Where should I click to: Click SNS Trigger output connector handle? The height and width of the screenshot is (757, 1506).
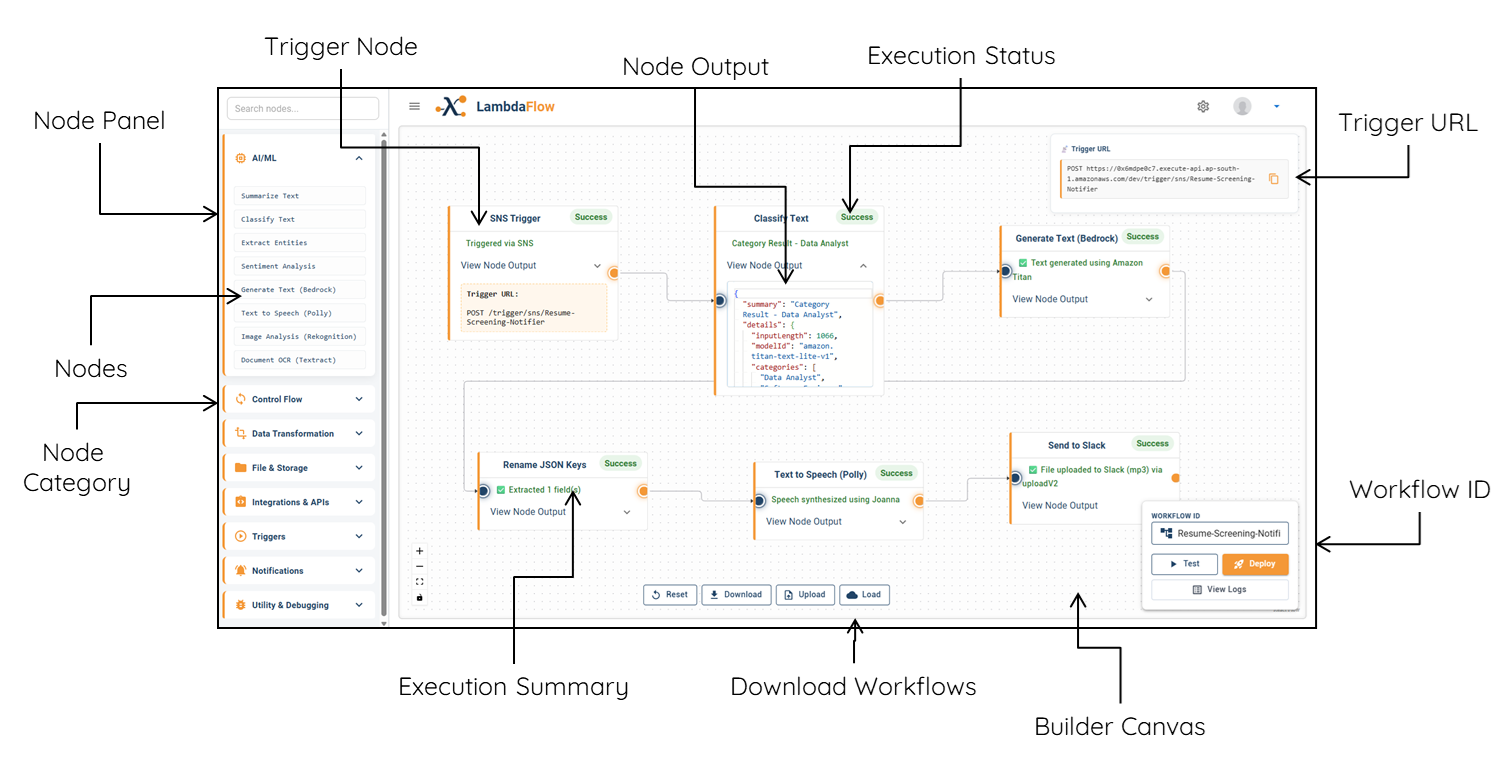613,272
